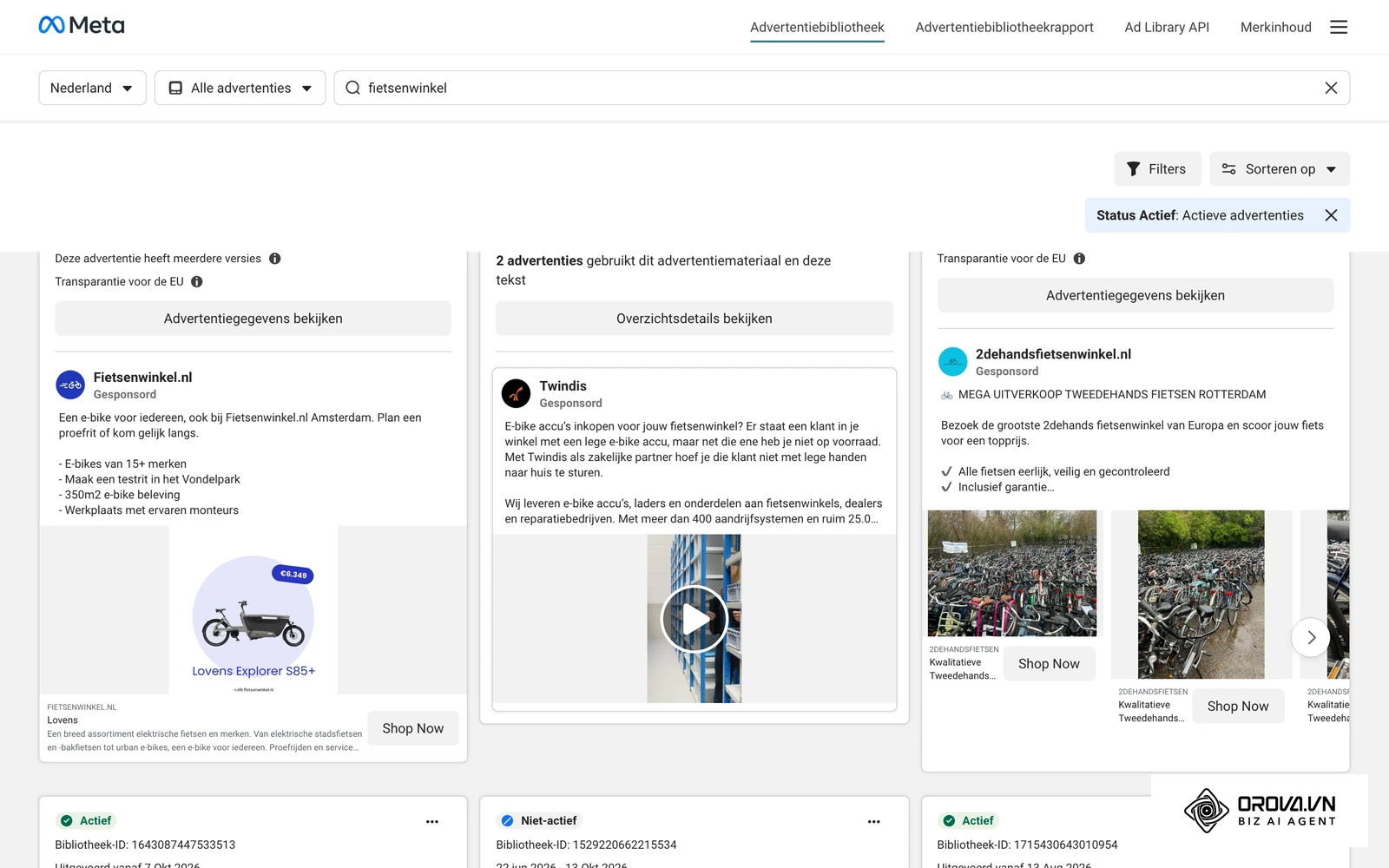1389x868 pixels.
Task: Click Bibliotheek-ID 1715430643010954 text
Action: [1027, 845]
